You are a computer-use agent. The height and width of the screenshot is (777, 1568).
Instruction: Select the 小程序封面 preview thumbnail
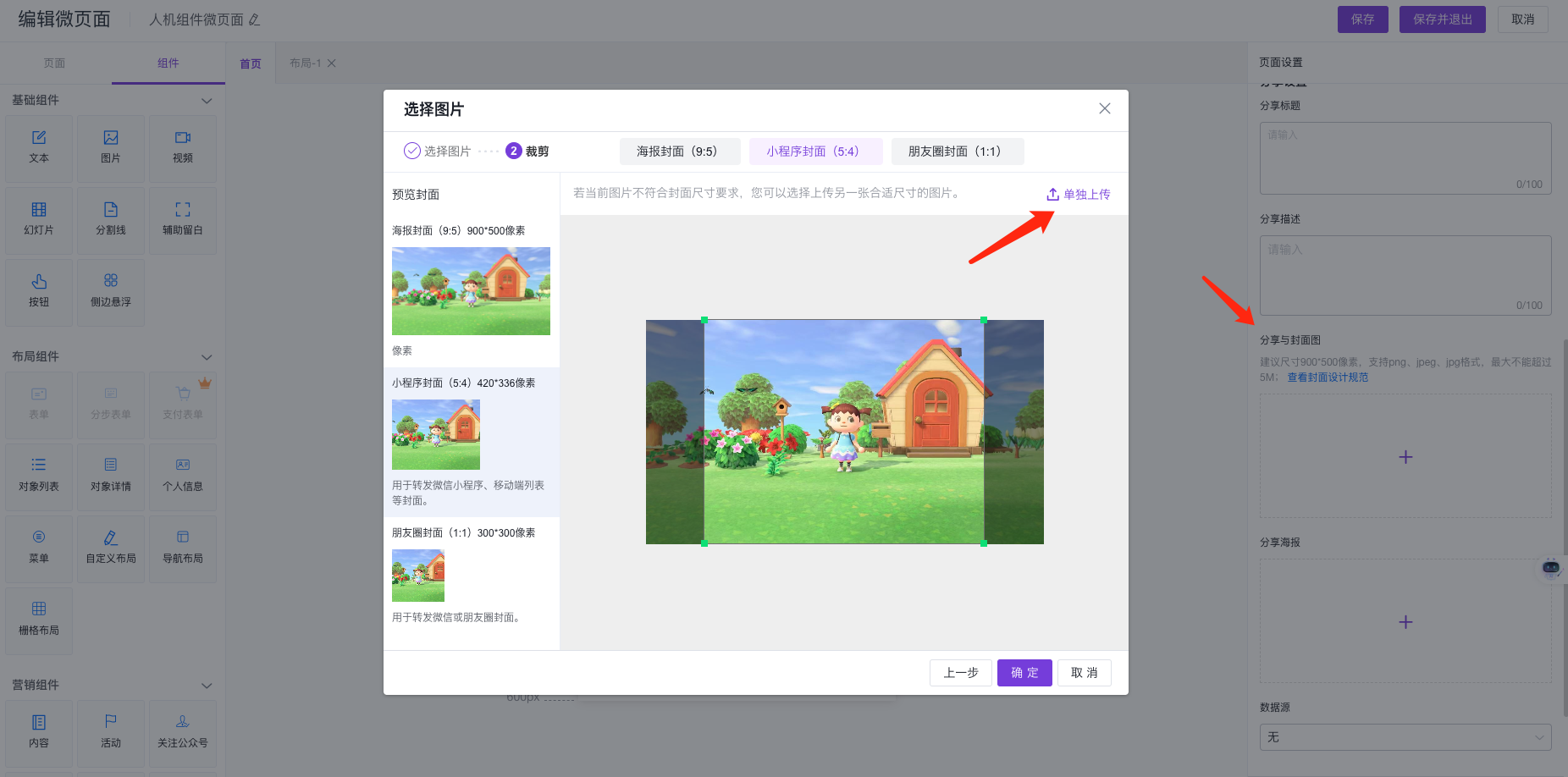(436, 434)
